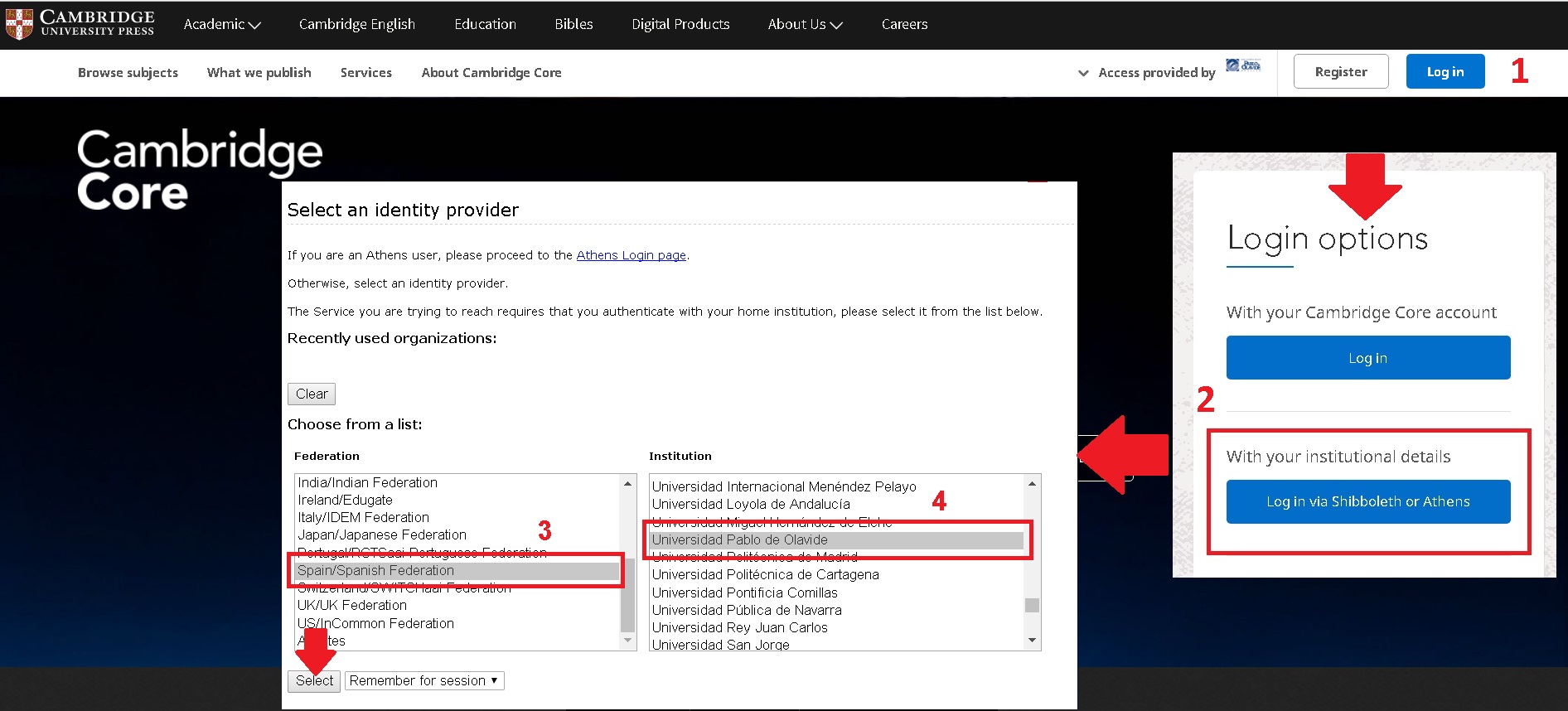Screen dimensions: 1568x711
Task: Select Japan/Japanese Federation entry
Action: tap(457, 534)
